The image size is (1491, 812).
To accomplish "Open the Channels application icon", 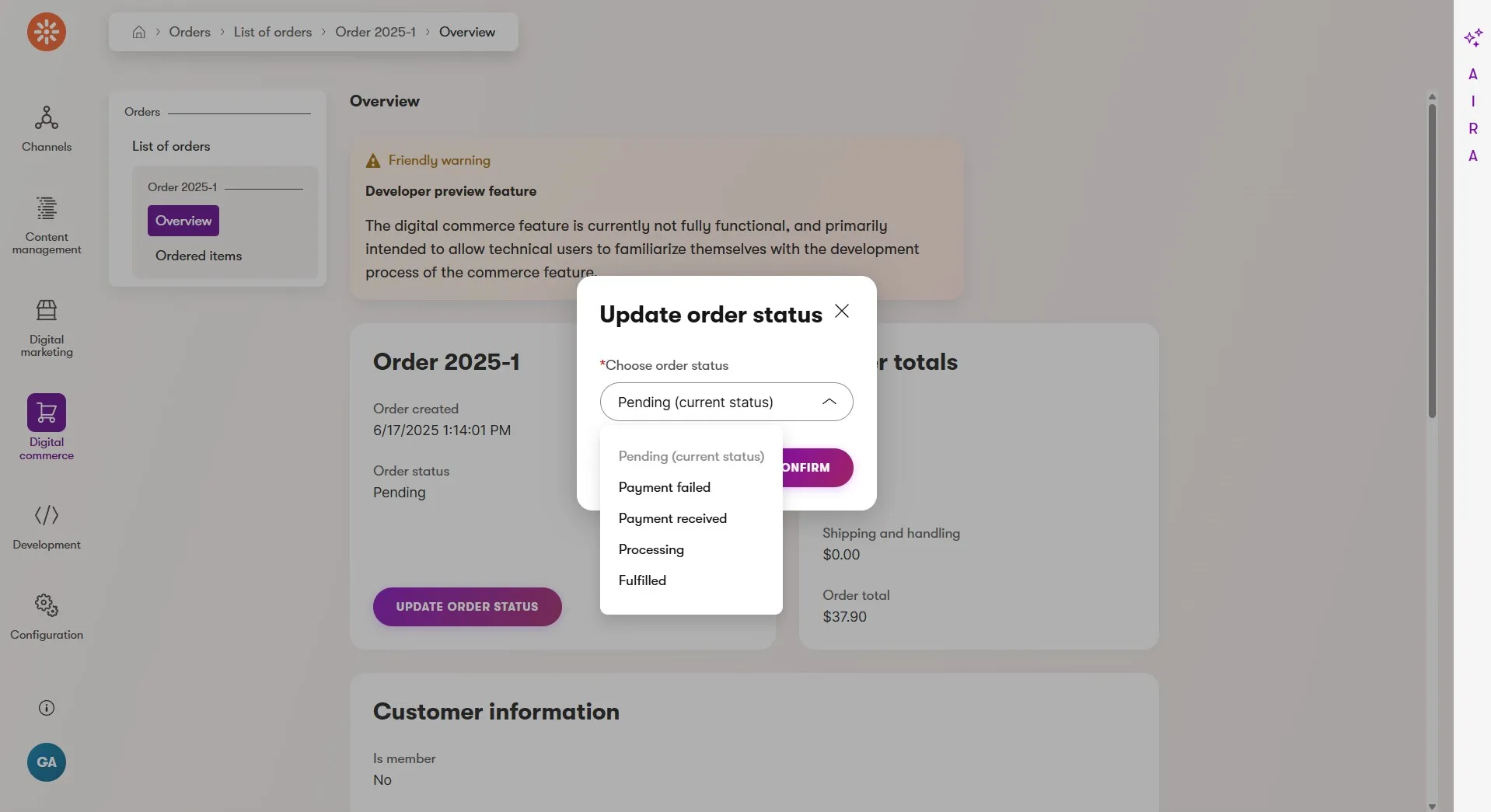I will 47,118.
